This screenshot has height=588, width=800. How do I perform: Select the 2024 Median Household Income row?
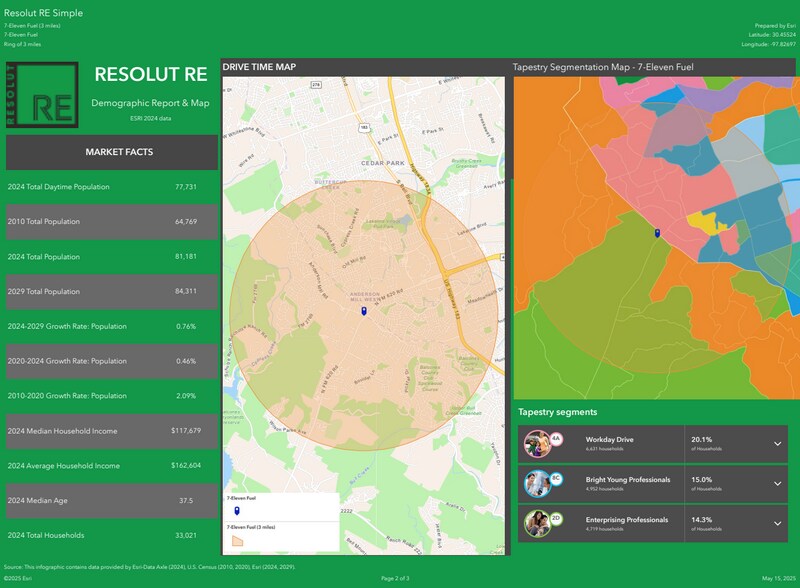[x=111, y=431]
